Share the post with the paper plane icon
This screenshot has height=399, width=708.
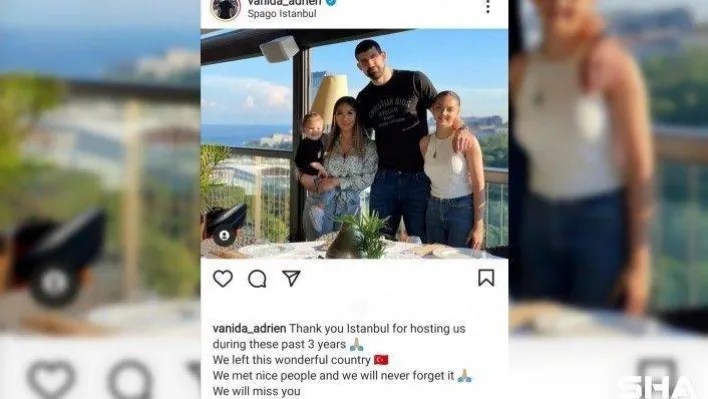point(291,278)
